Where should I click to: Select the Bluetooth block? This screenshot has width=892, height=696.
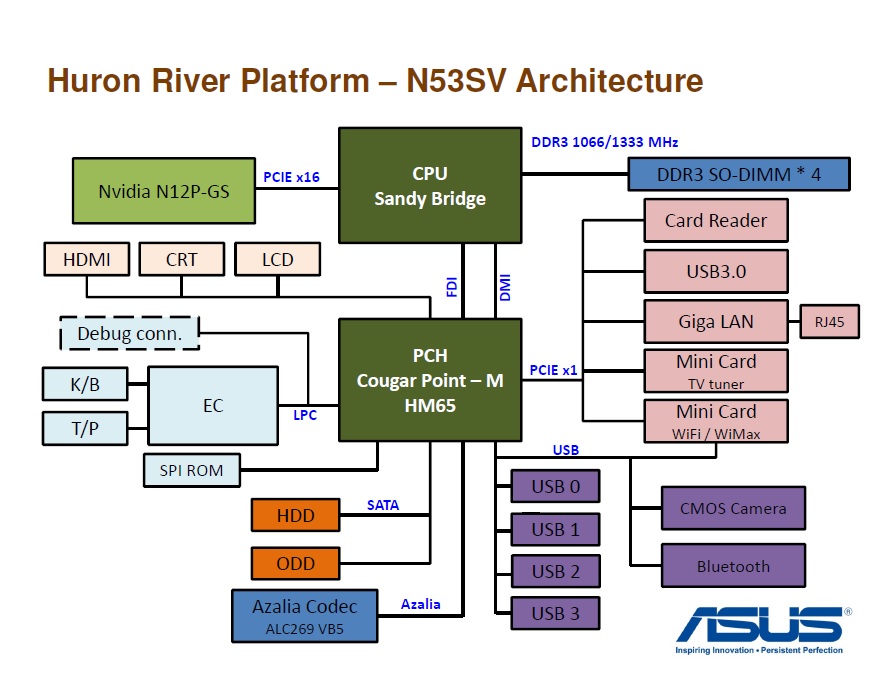pyautogui.click(x=733, y=566)
